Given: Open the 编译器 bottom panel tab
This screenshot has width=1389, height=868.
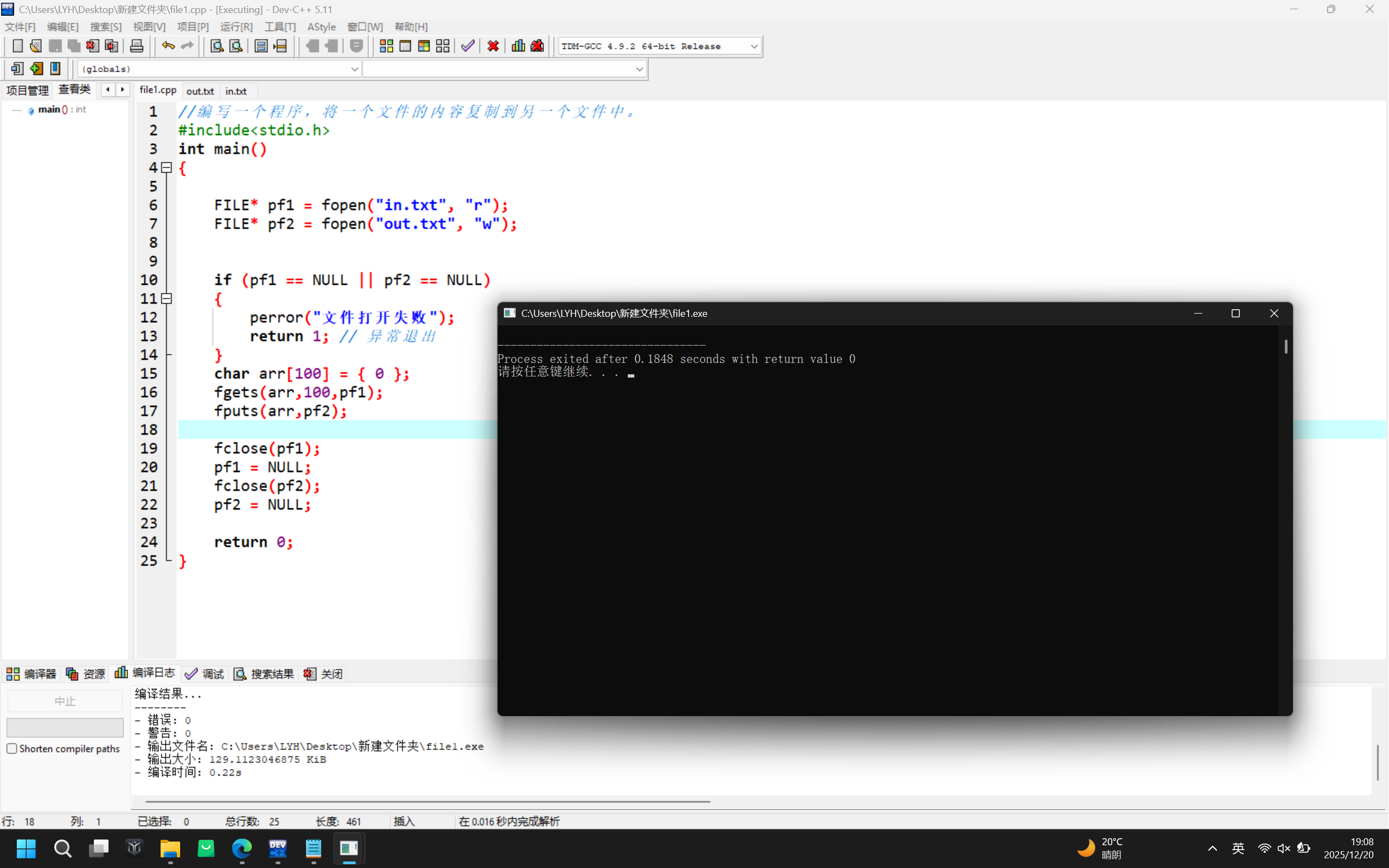Looking at the screenshot, I should pyautogui.click(x=31, y=673).
